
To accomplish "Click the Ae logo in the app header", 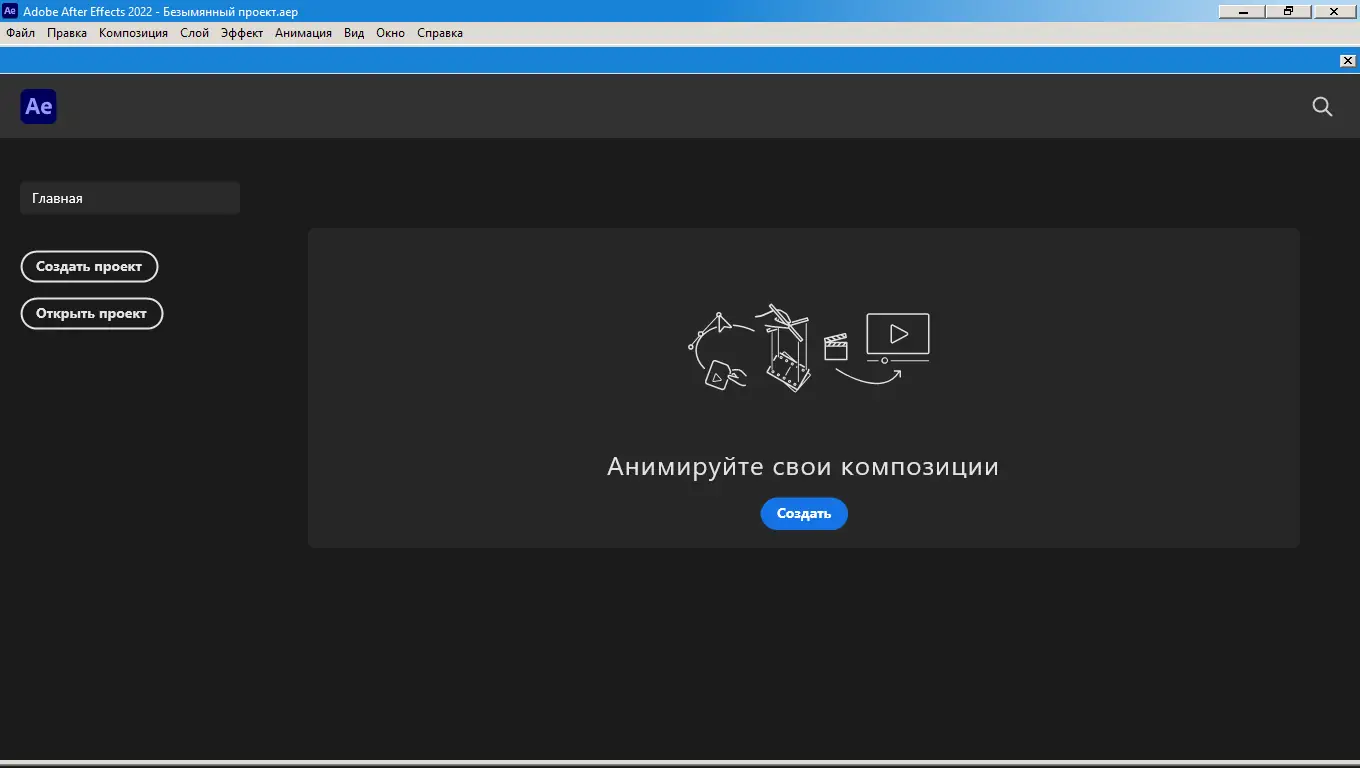I will pos(38,106).
